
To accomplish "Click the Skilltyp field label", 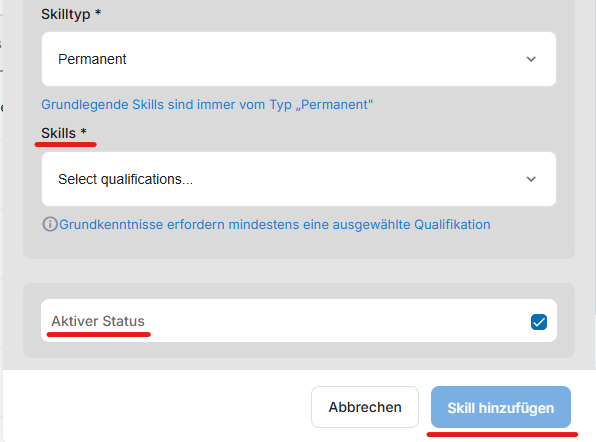I will coord(66,14).
